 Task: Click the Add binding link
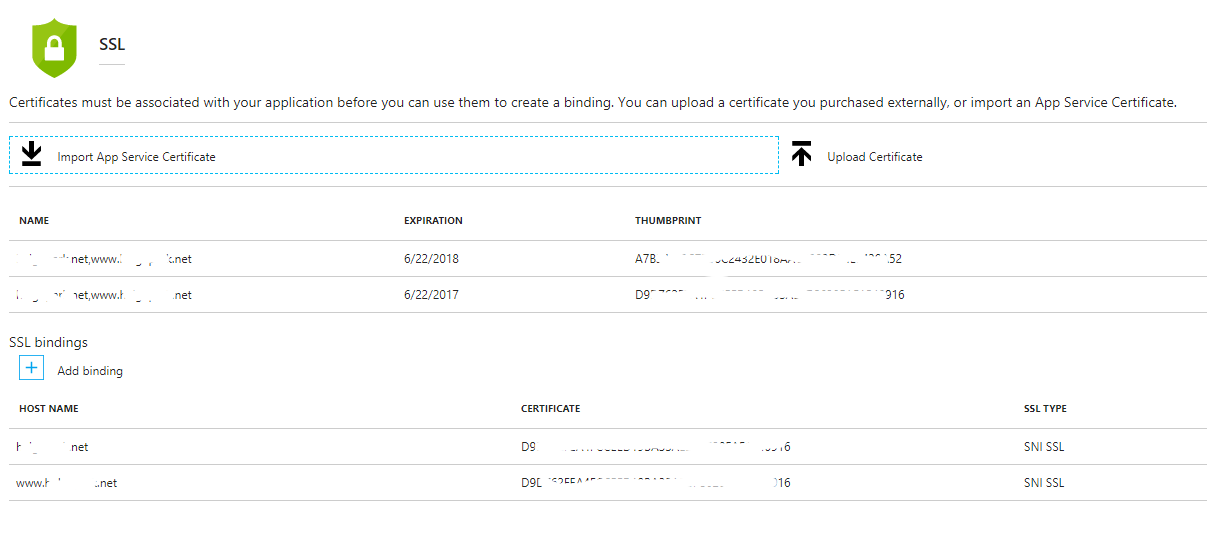(x=90, y=371)
